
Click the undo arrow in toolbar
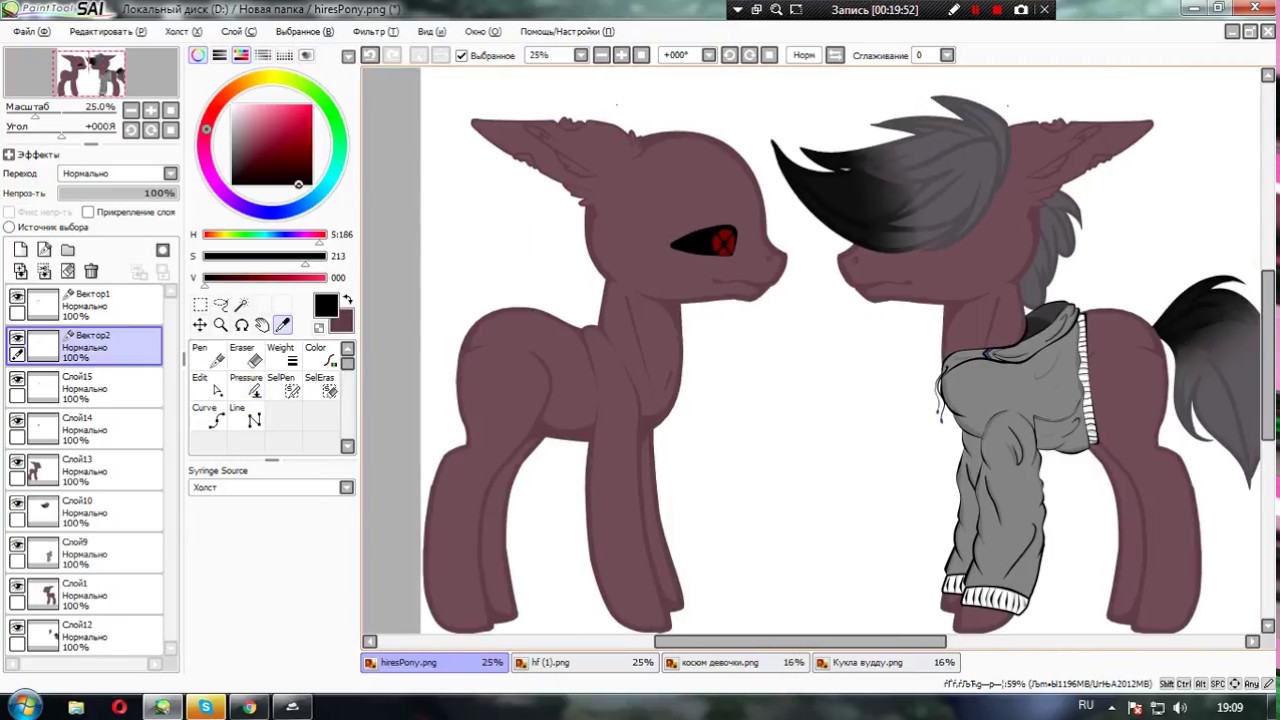(x=370, y=55)
